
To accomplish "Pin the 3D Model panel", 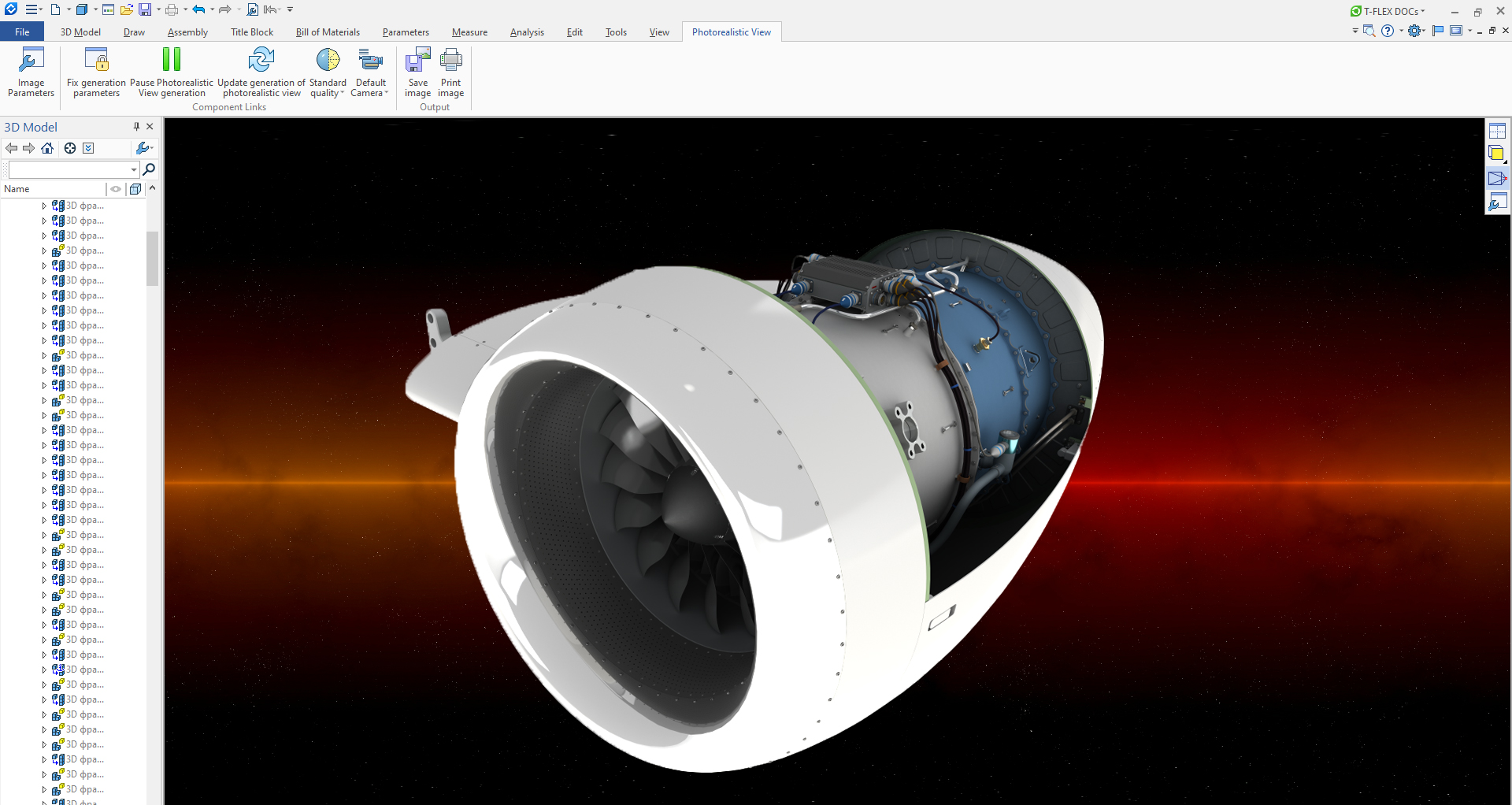I will click(136, 126).
